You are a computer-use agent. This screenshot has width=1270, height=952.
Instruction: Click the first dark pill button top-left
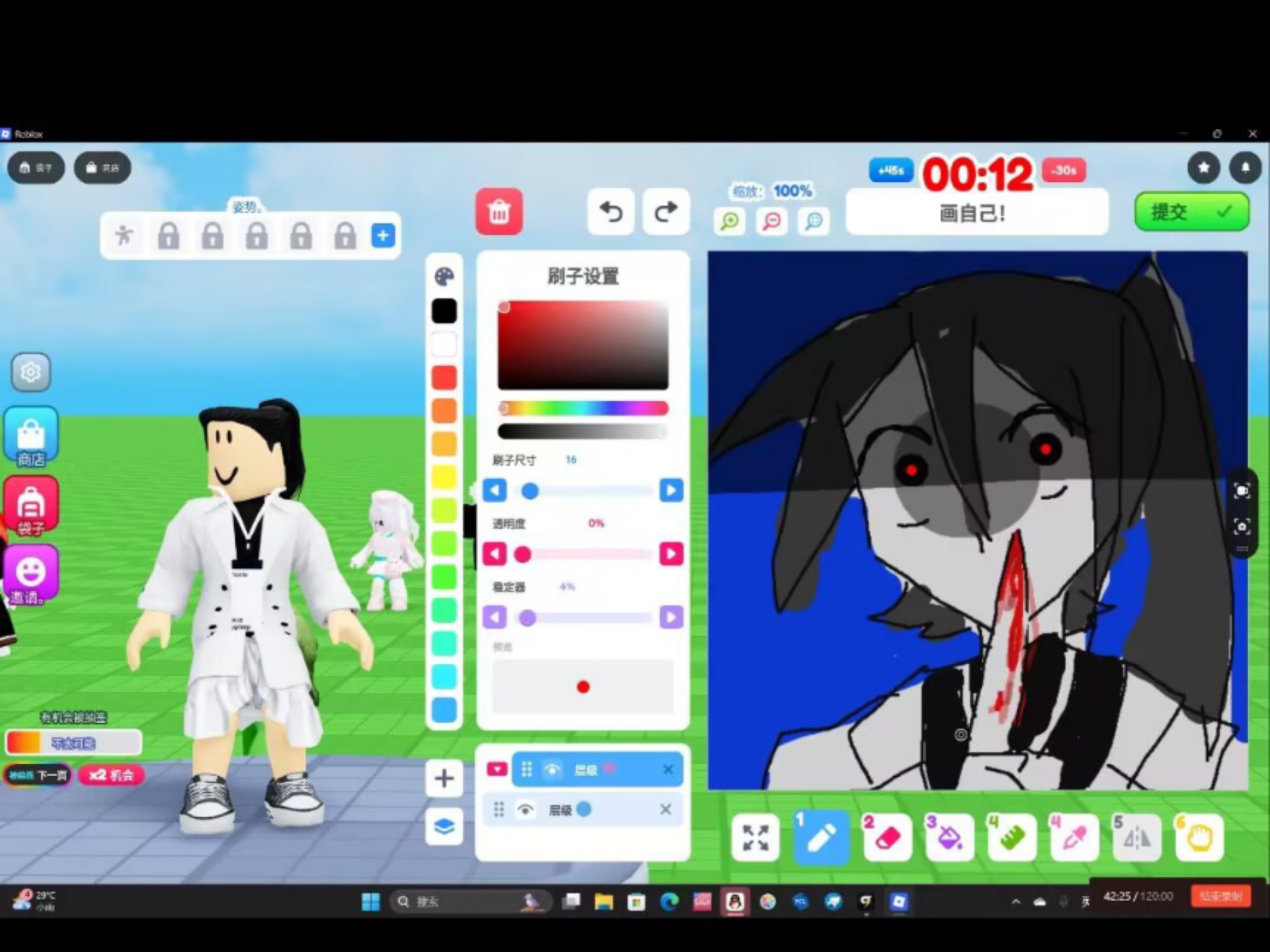36,168
